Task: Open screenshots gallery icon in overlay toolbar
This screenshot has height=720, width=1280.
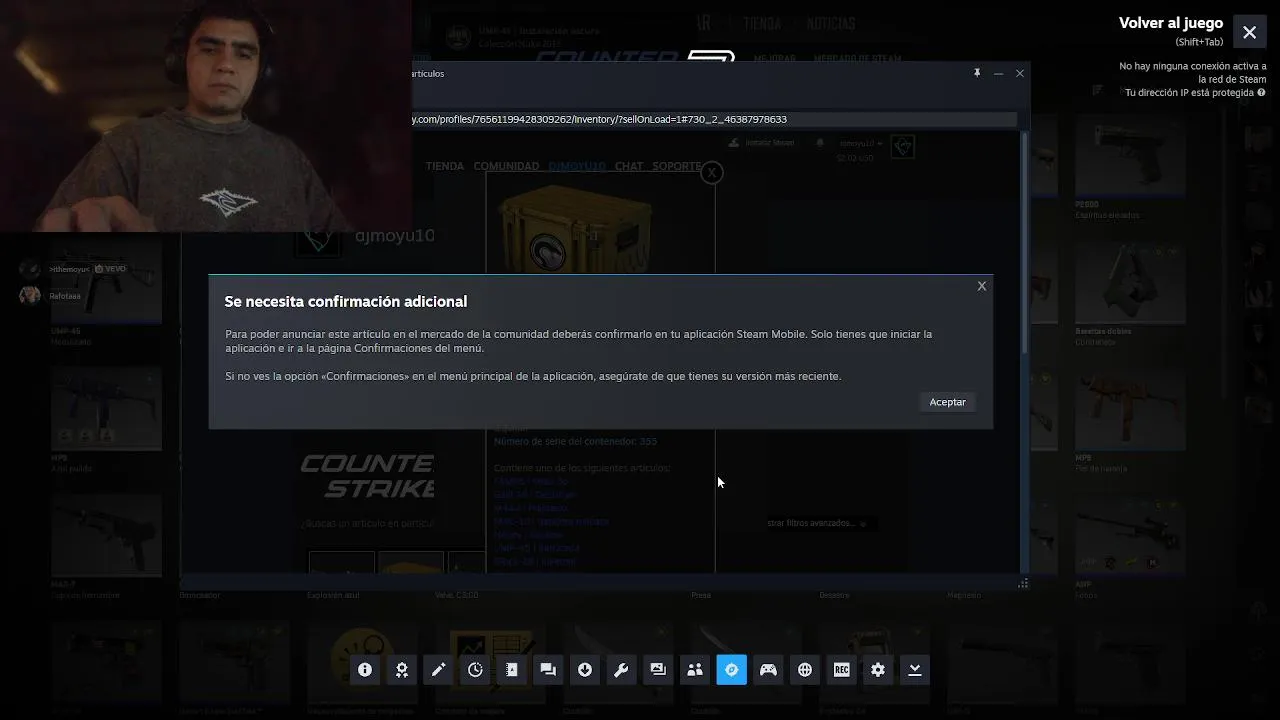Action: pyautogui.click(x=658, y=670)
